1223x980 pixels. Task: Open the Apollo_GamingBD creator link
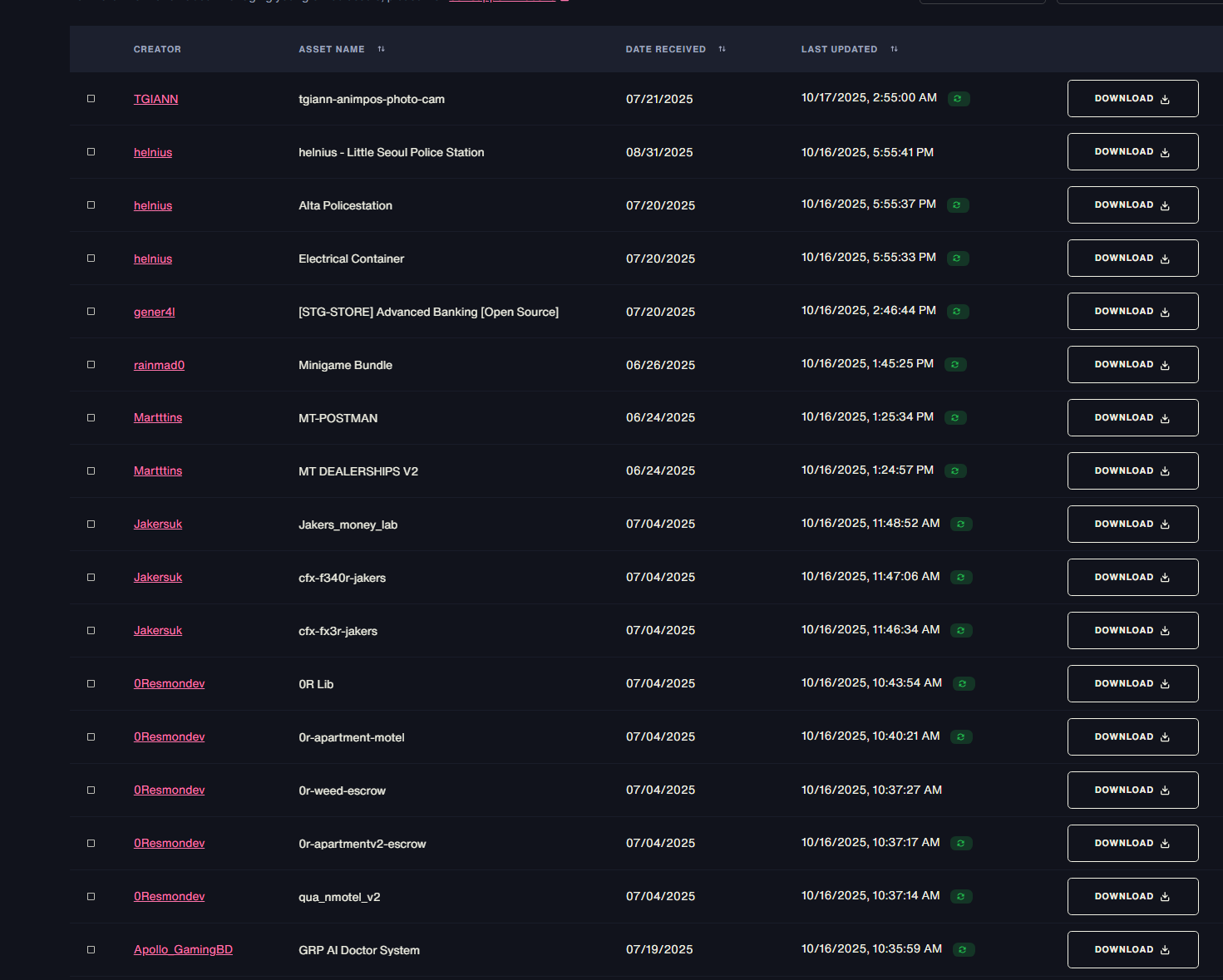tap(183, 950)
